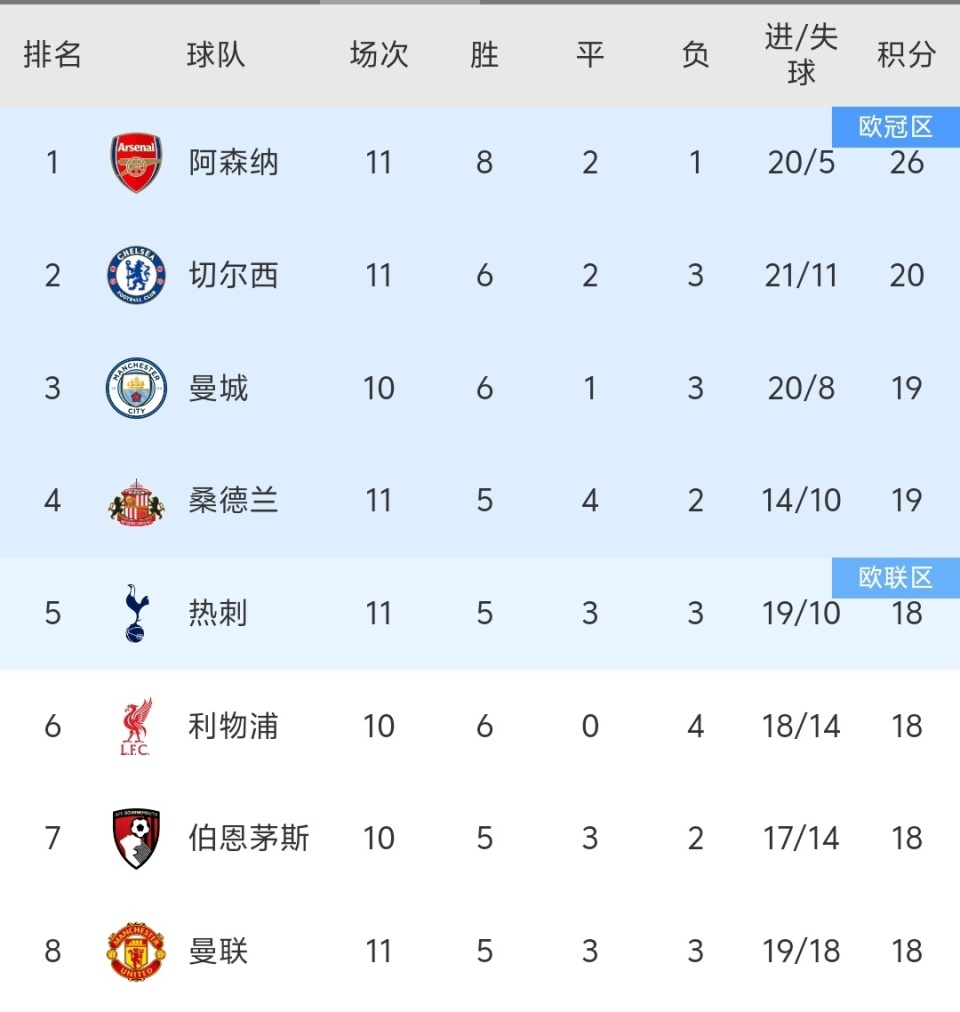This screenshot has width=960, height=1012.
Task: Click the Arsenal club crest
Action: point(136,163)
